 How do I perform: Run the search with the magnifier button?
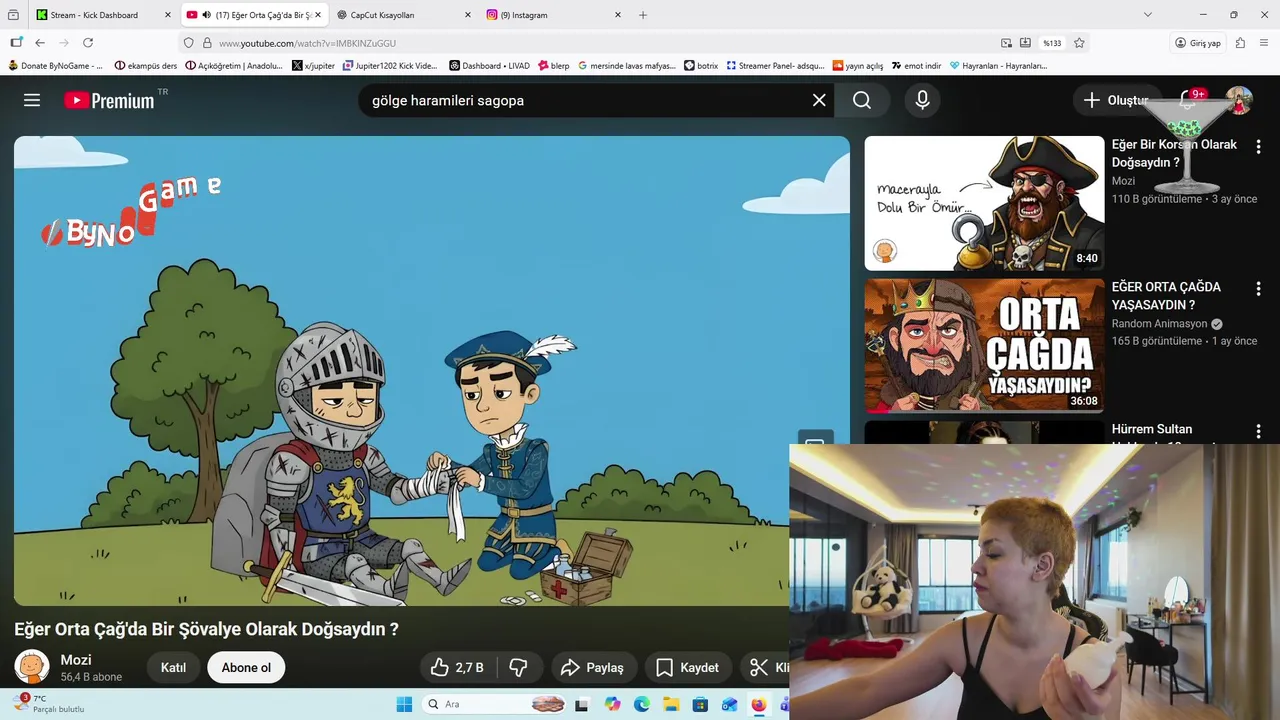(862, 100)
